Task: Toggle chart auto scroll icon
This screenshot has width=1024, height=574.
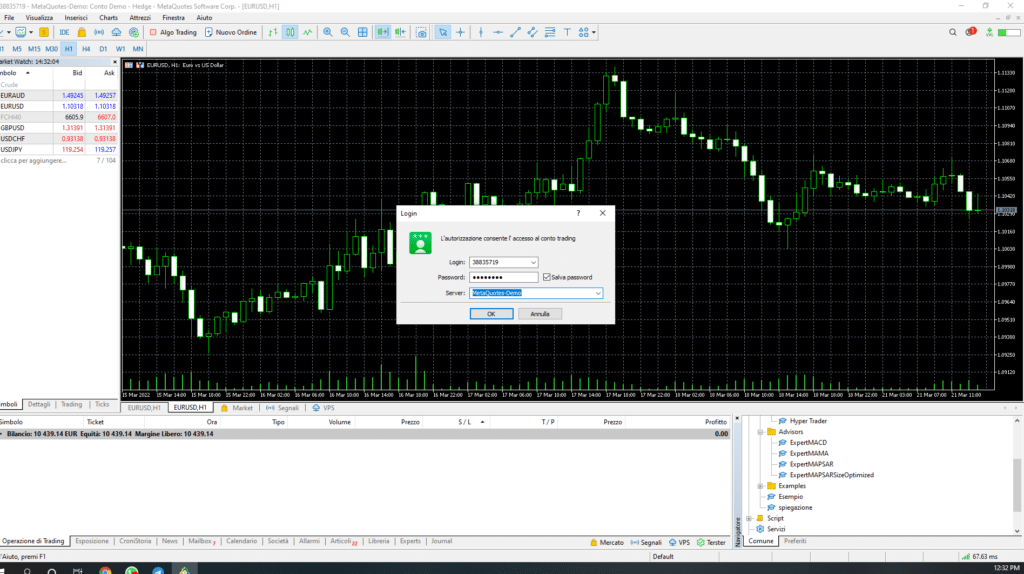Action: tap(383, 32)
